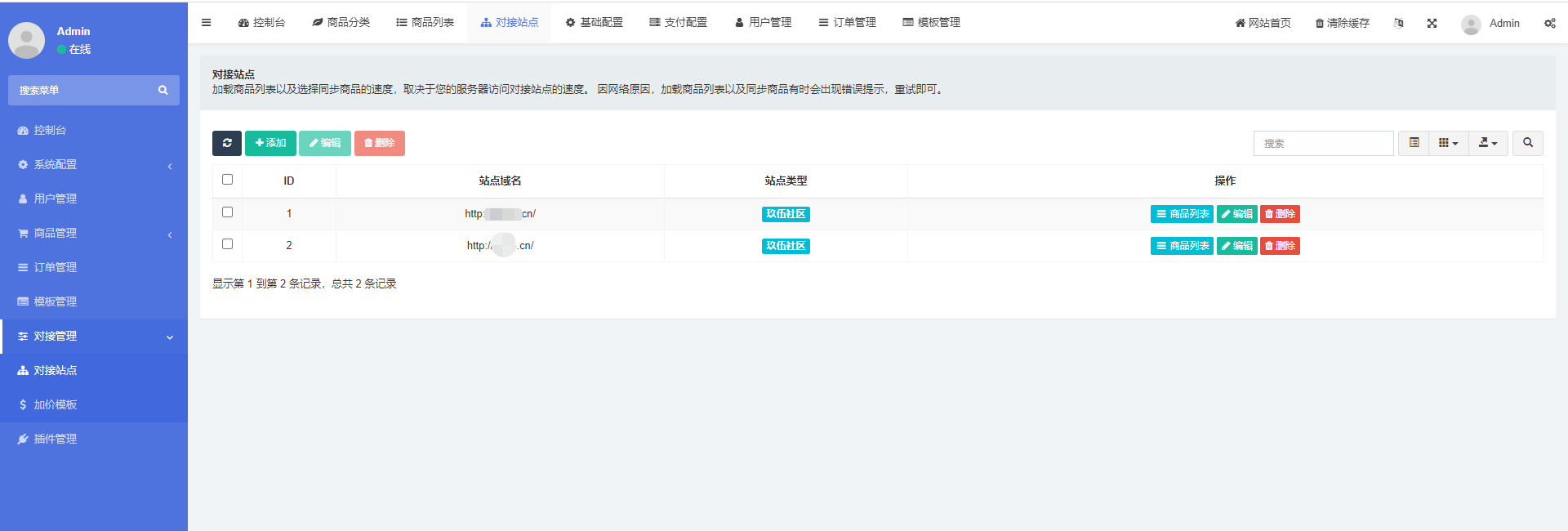Switch to the 商品列表 top tab
Viewport: 1568px width, 531px height.
click(425, 23)
